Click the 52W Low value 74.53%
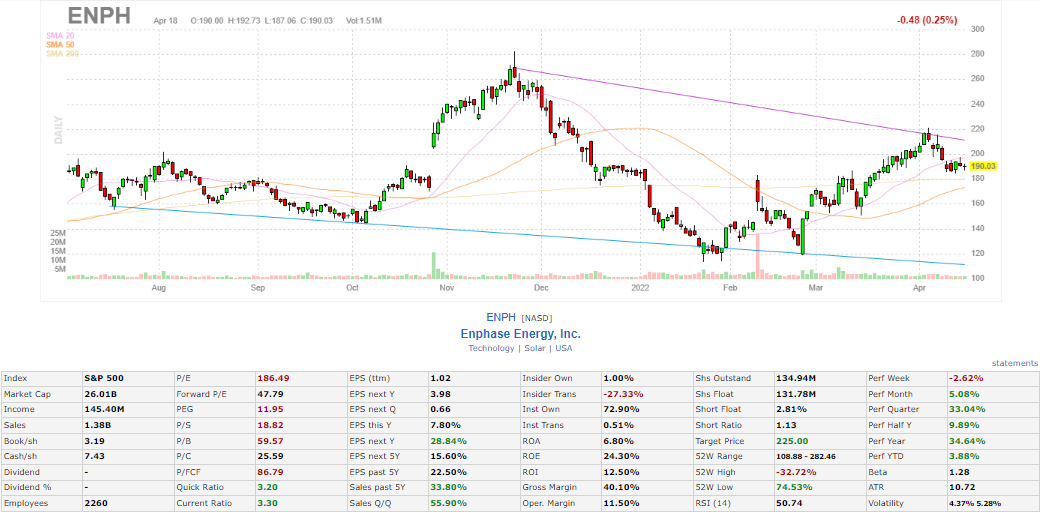The image size is (1042, 512). (x=793, y=487)
